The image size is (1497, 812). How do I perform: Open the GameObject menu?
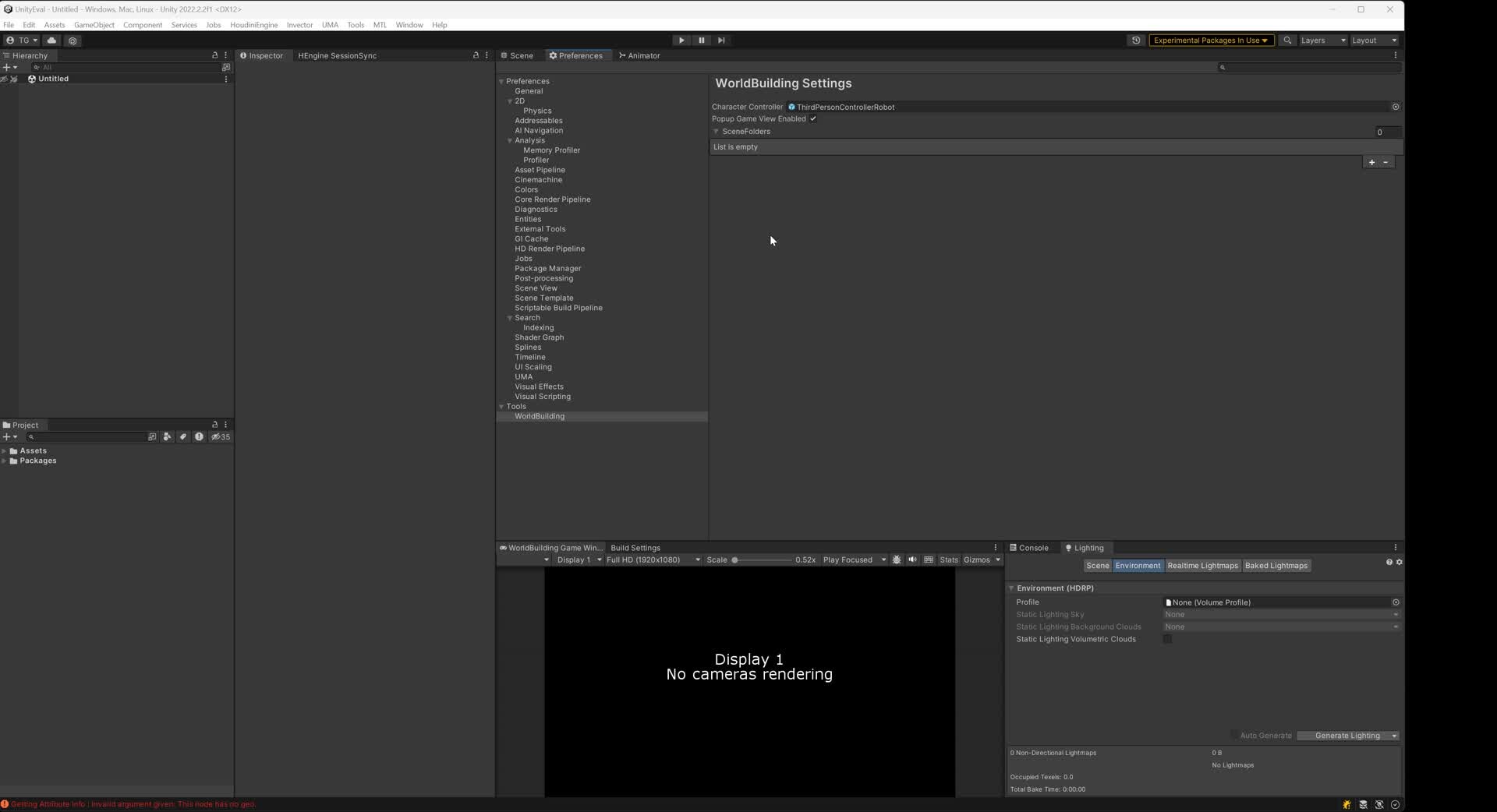tap(94, 25)
